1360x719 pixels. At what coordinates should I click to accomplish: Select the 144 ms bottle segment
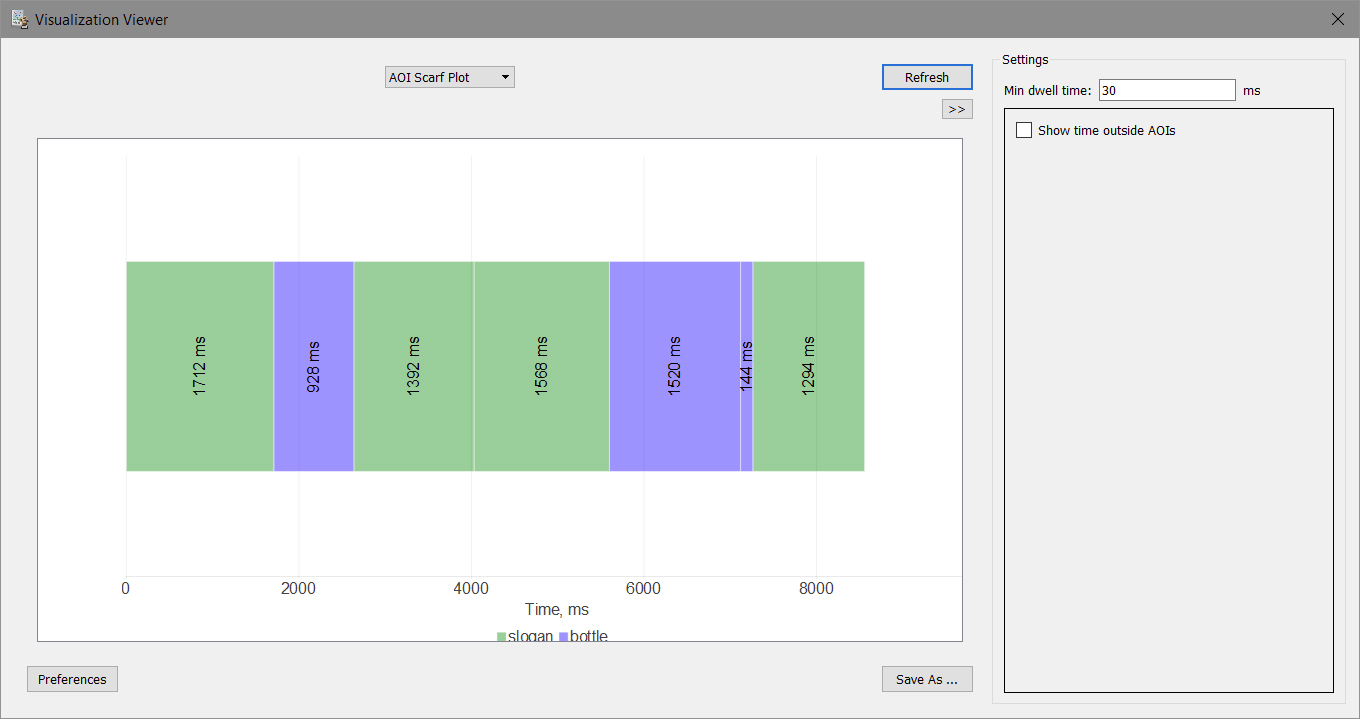[747, 366]
